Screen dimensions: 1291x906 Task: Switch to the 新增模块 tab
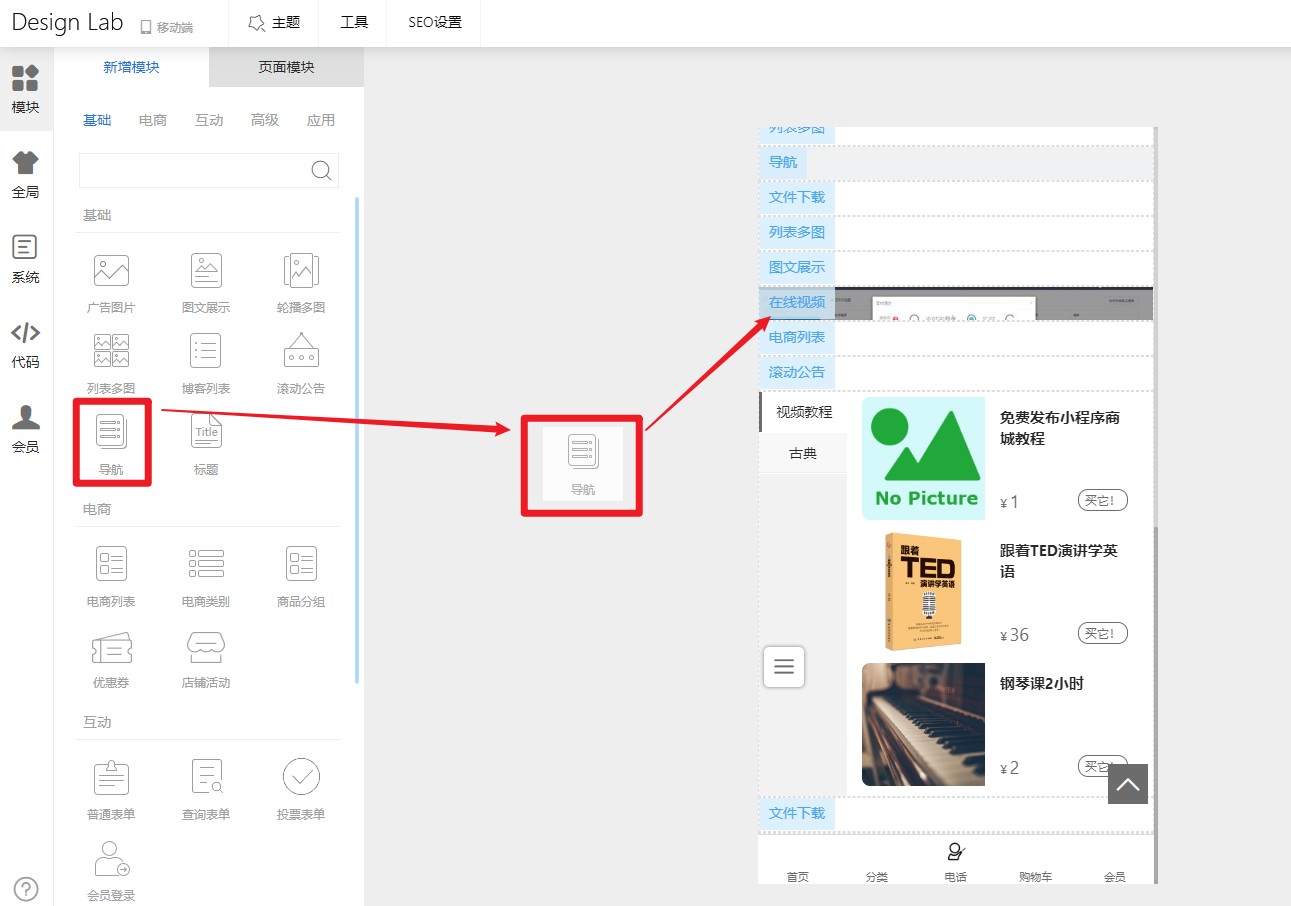pos(132,67)
